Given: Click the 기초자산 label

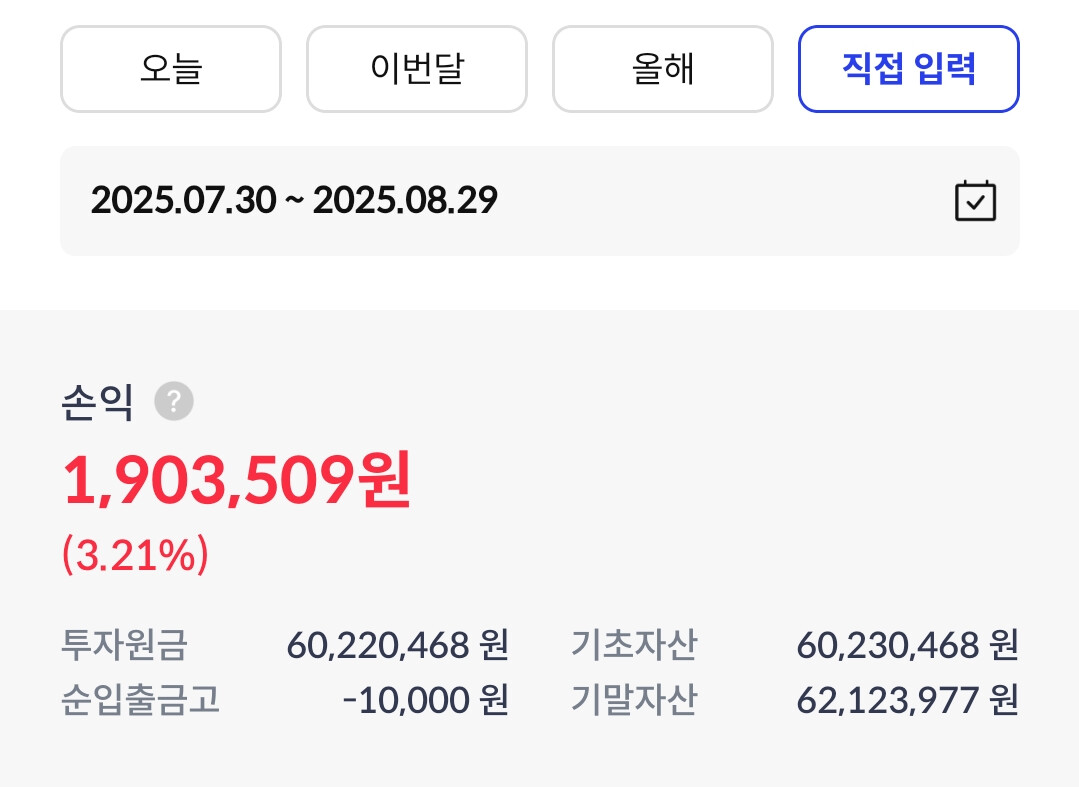Looking at the screenshot, I should point(634,645).
